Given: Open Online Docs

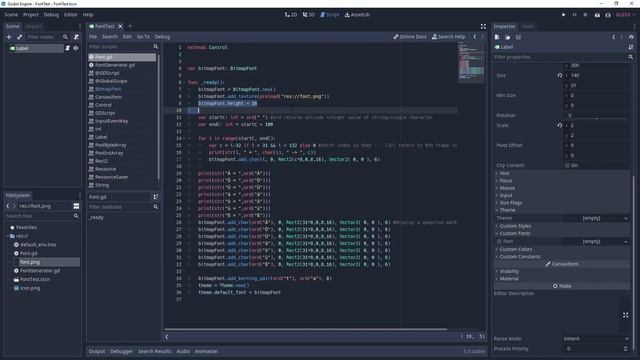Looking at the screenshot, I should pyautogui.click(x=410, y=37).
